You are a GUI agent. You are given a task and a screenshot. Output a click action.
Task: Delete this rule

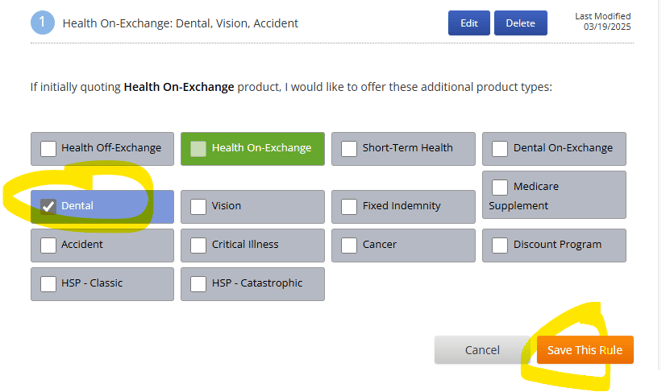click(520, 23)
